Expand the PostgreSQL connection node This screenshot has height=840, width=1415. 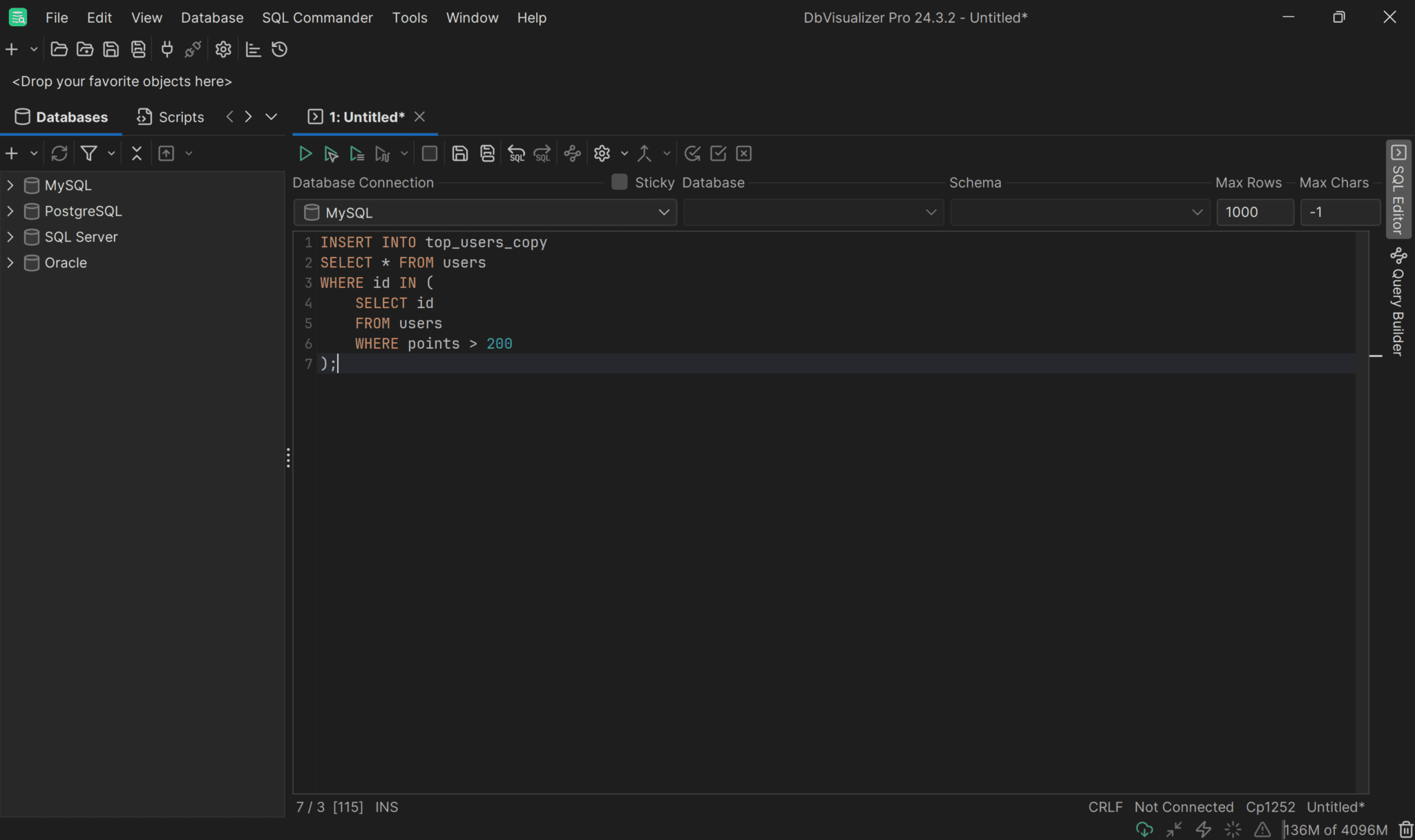10,211
